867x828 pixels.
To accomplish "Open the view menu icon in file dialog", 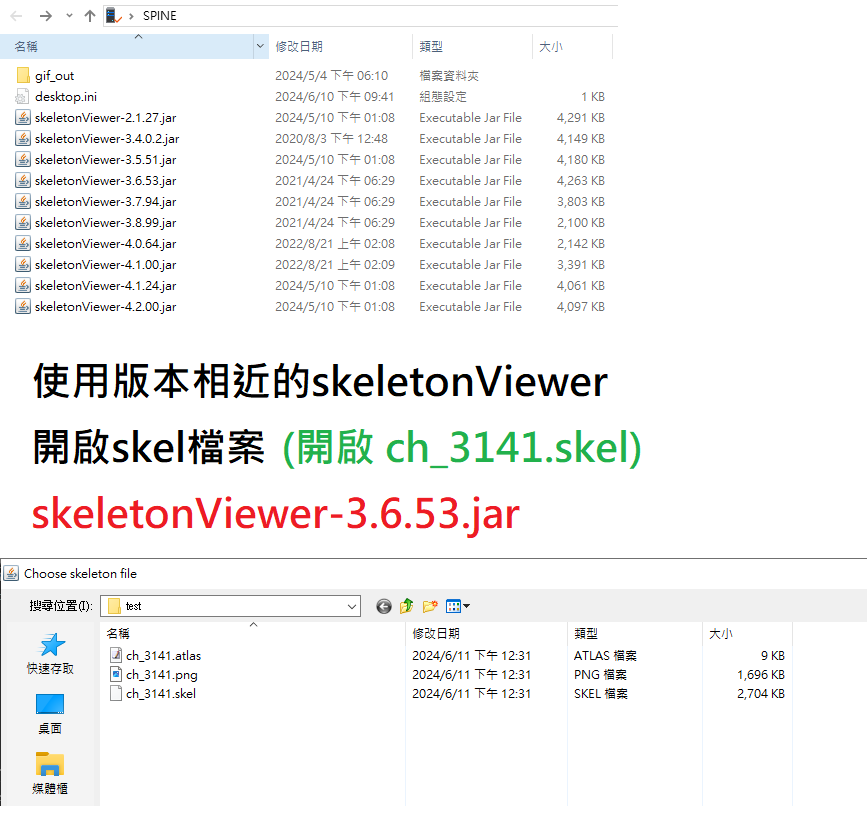I will click(x=458, y=606).
